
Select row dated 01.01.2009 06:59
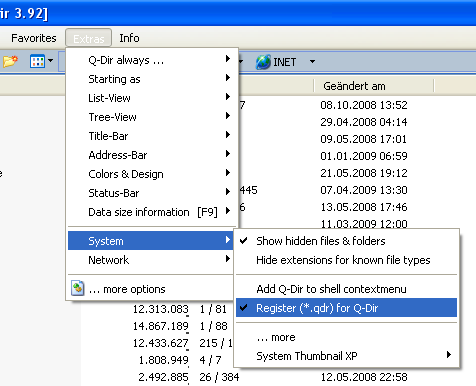[364, 156]
